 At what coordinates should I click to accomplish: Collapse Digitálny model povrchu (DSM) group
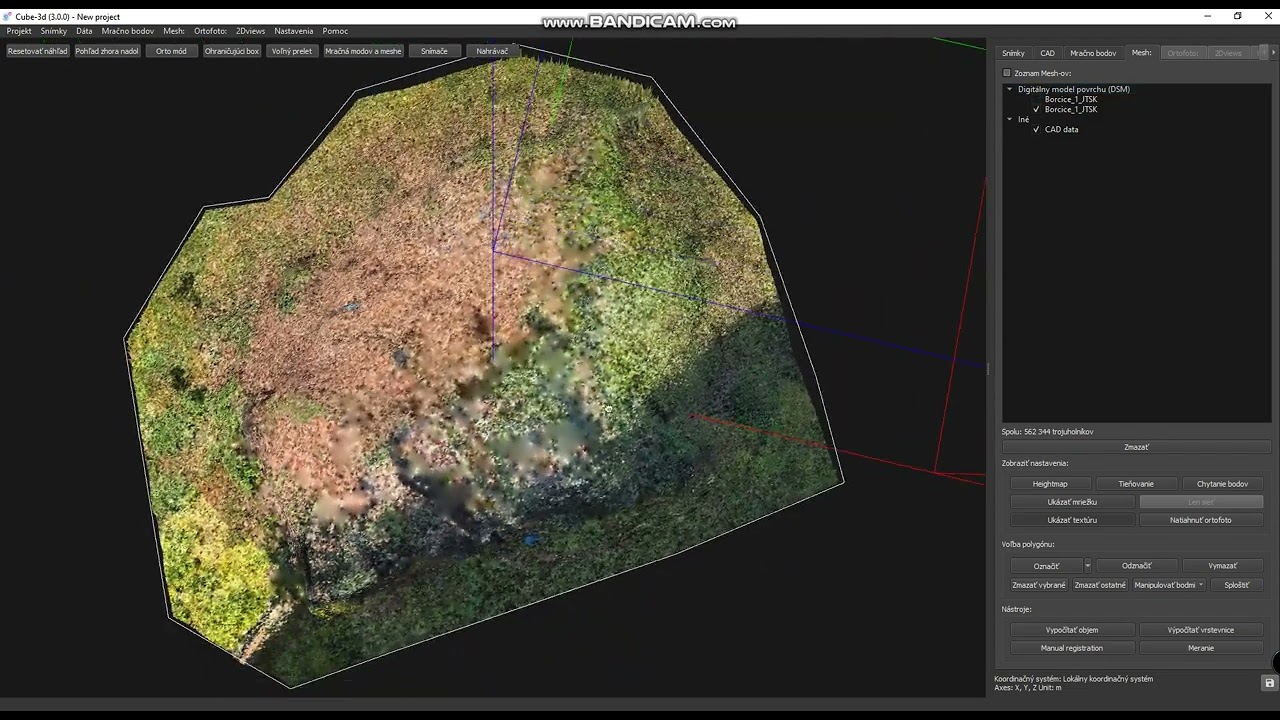(x=1009, y=89)
